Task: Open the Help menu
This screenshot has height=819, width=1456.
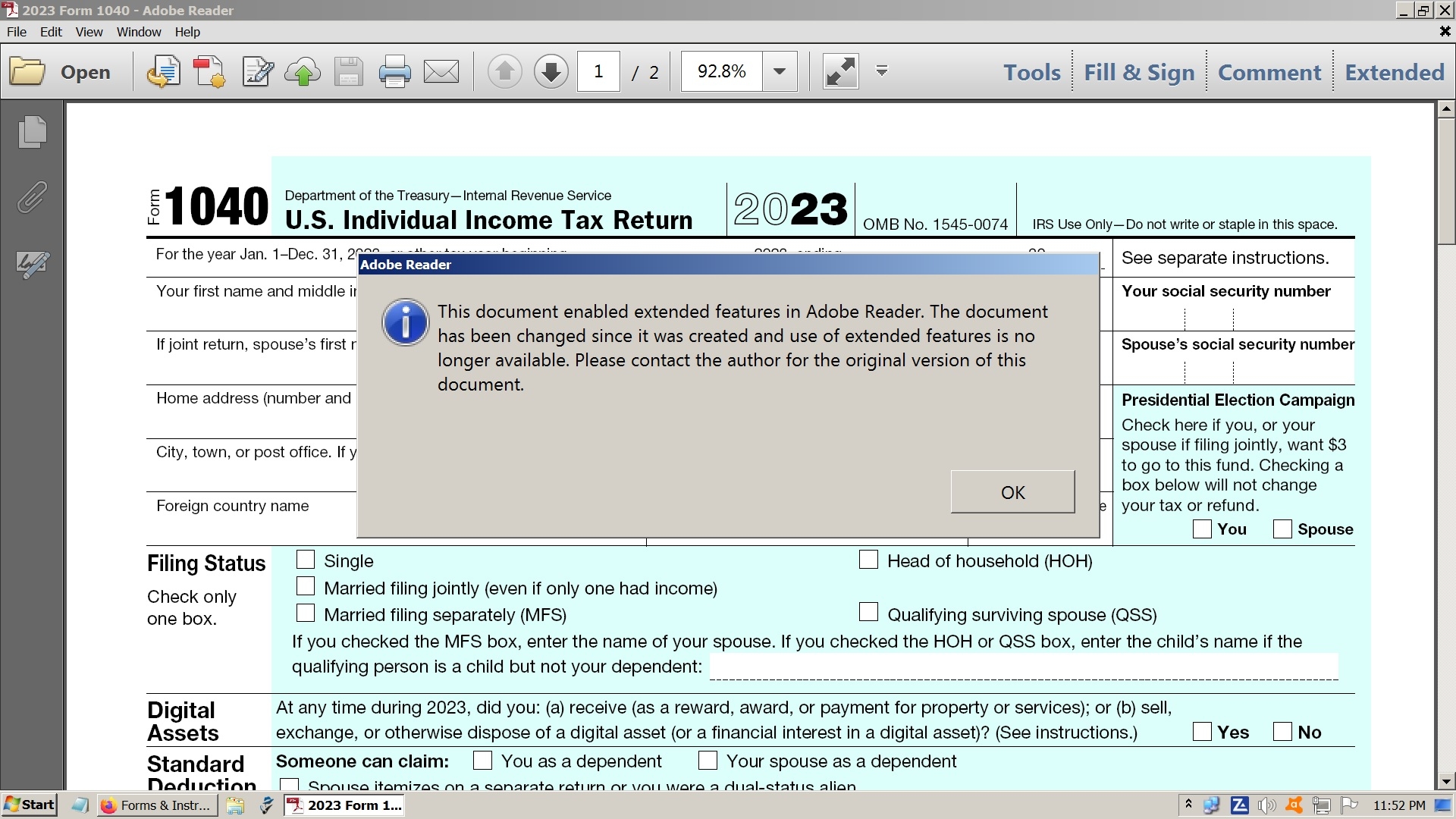Action: pos(187,32)
